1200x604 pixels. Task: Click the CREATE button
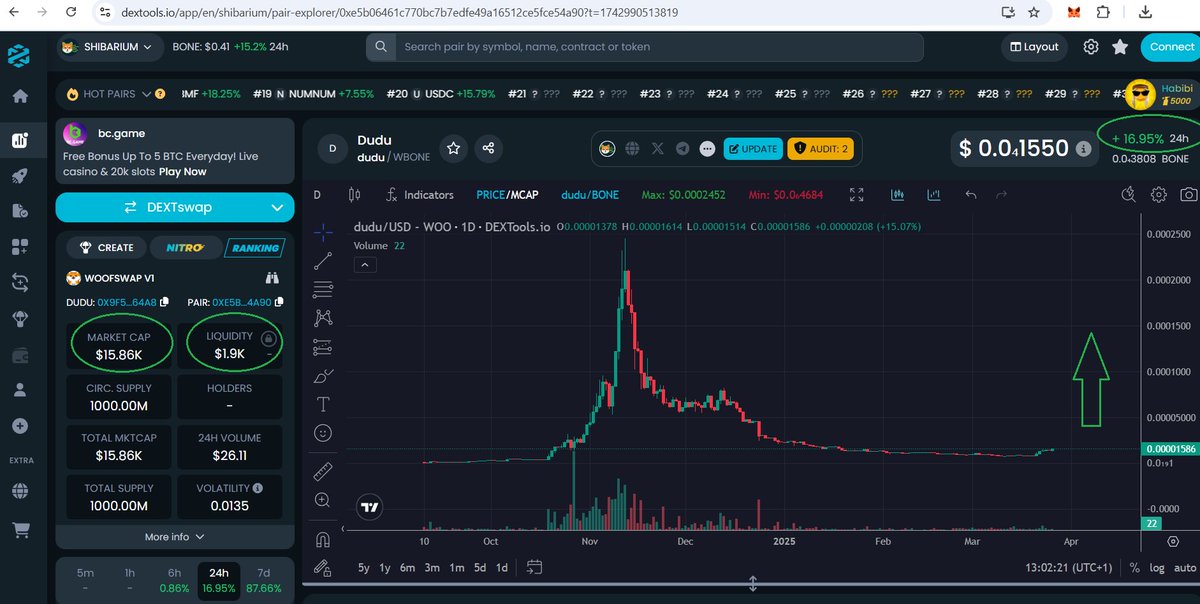[106, 247]
